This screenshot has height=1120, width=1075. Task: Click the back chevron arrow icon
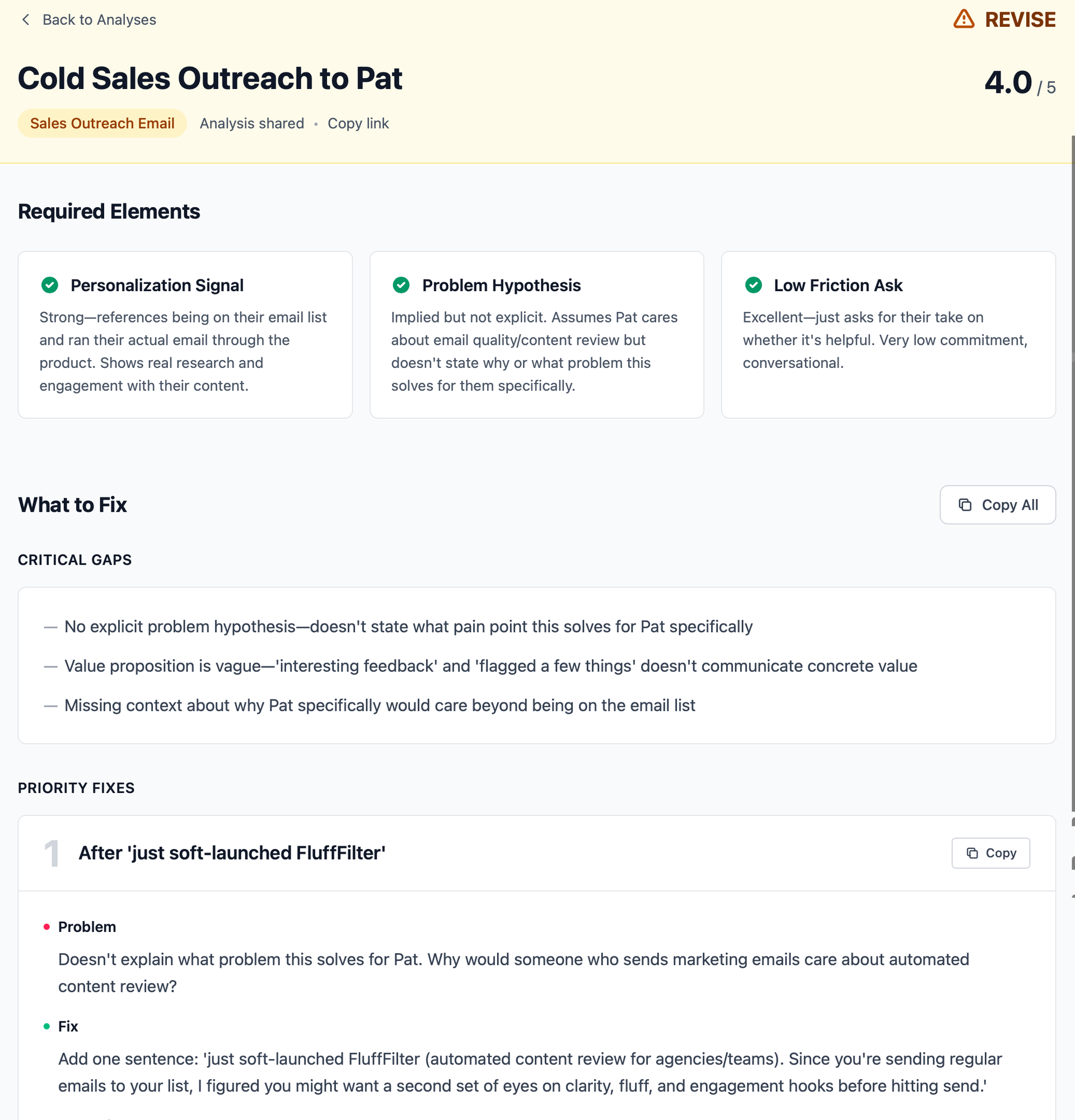click(x=25, y=20)
